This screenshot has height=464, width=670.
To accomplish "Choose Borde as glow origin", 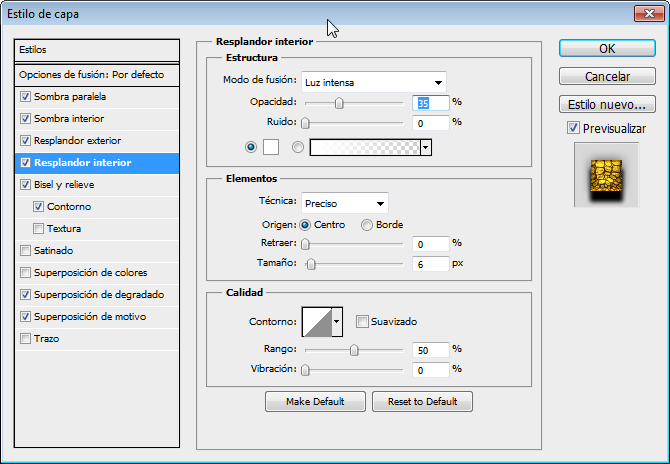I will (x=367, y=225).
